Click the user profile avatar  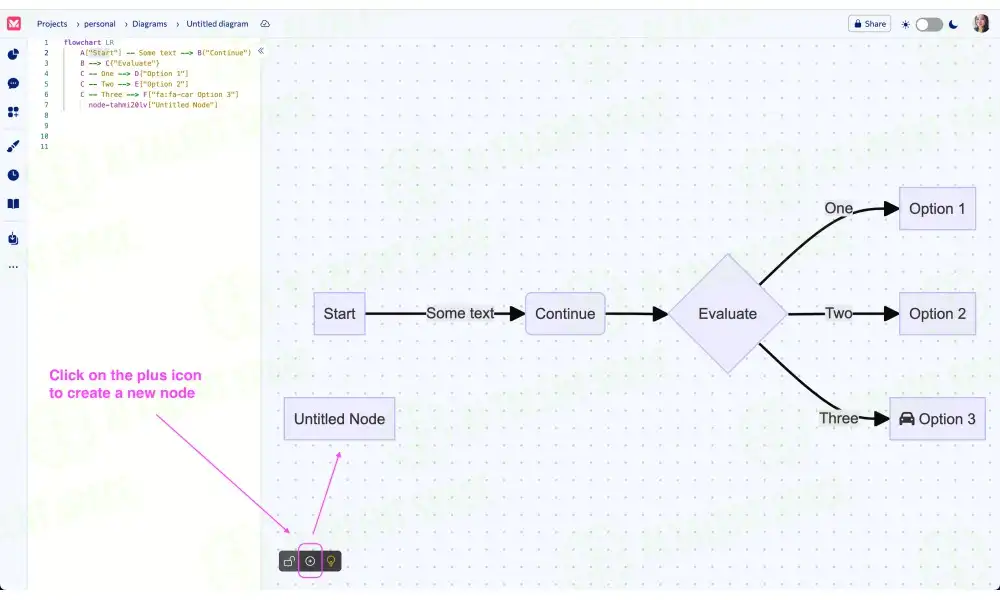(983, 24)
